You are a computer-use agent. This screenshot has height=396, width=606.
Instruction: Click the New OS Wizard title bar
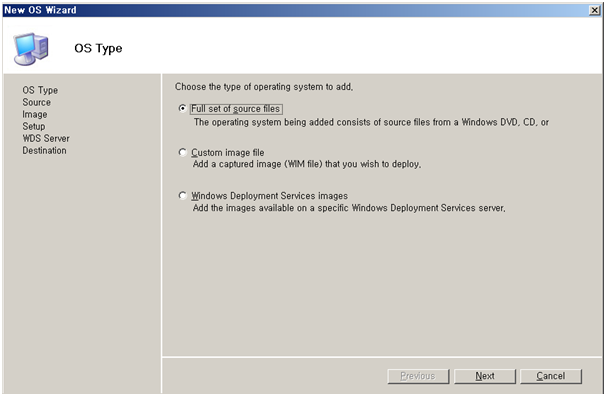[x=294, y=10]
